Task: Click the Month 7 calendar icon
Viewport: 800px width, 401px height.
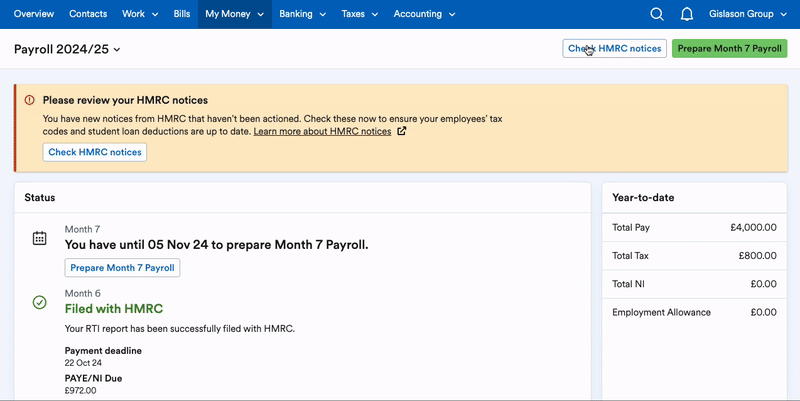Action: [x=39, y=238]
